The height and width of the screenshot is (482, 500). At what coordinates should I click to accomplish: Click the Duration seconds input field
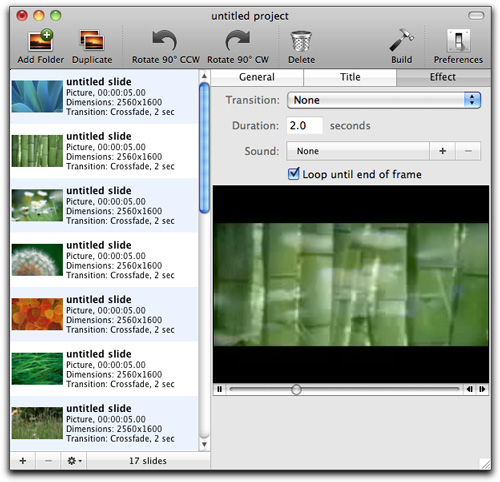pos(305,126)
